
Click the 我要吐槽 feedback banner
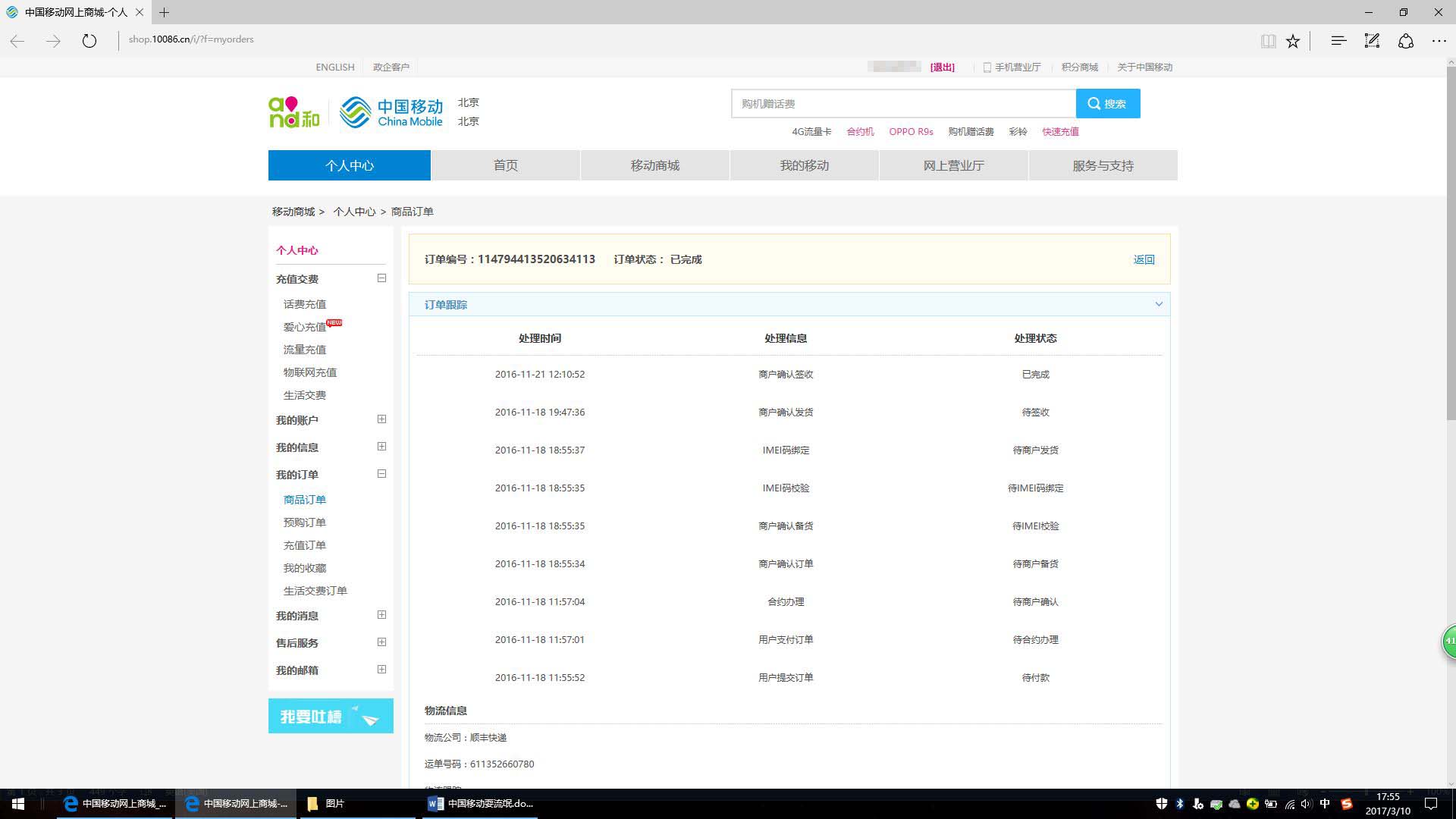(x=331, y=716)
